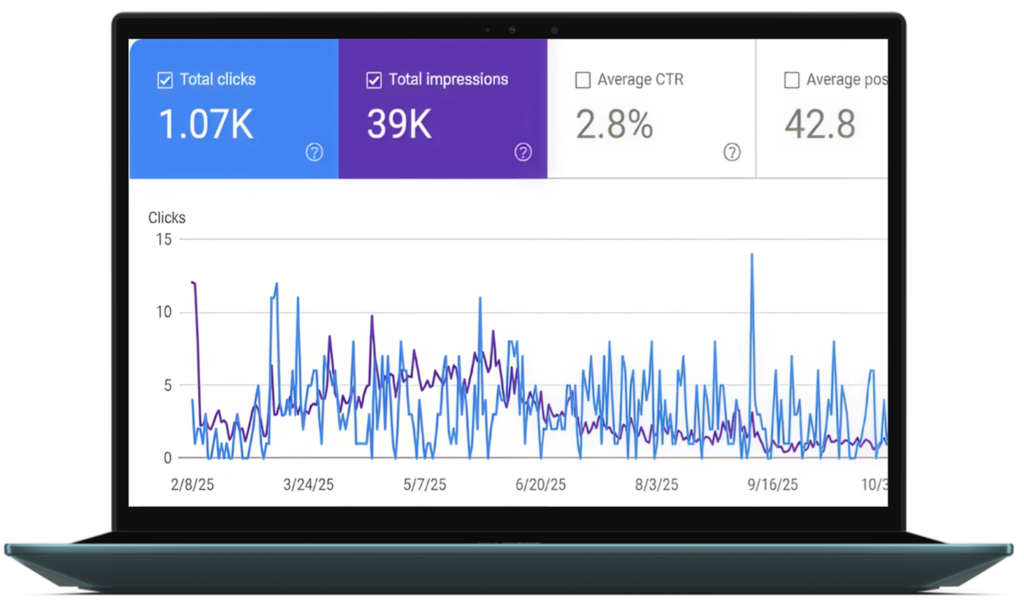The width and height of the screenshot is (1024, 603).
Task: Click the 39K total impressions value
Action: coord(399,125)
